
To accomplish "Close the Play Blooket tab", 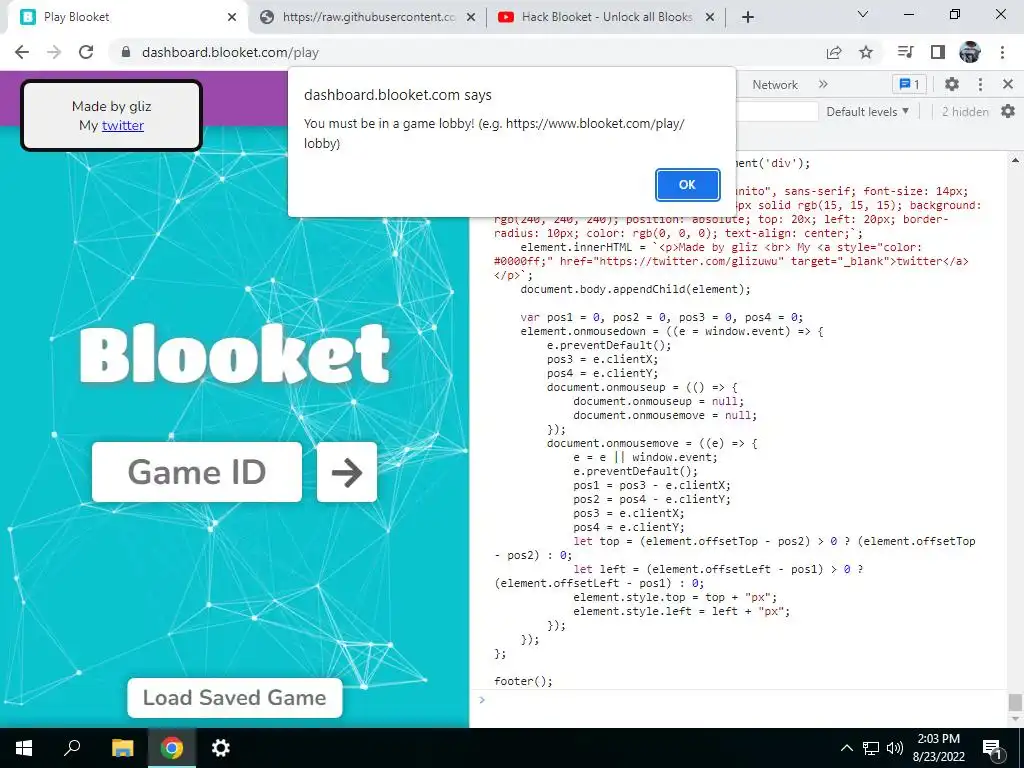I will pos(232,17).
